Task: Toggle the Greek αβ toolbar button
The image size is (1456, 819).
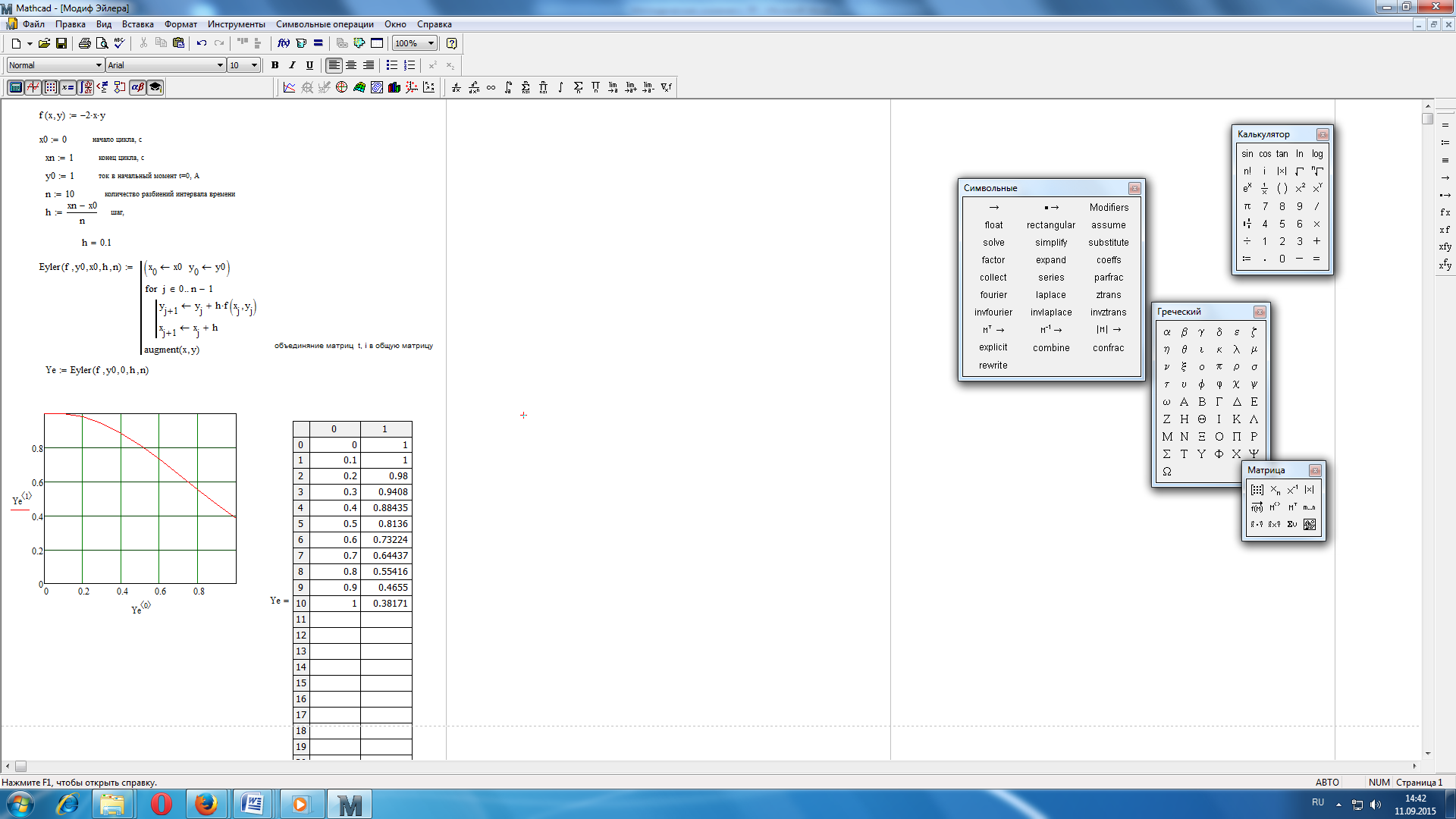Action: 137,87
